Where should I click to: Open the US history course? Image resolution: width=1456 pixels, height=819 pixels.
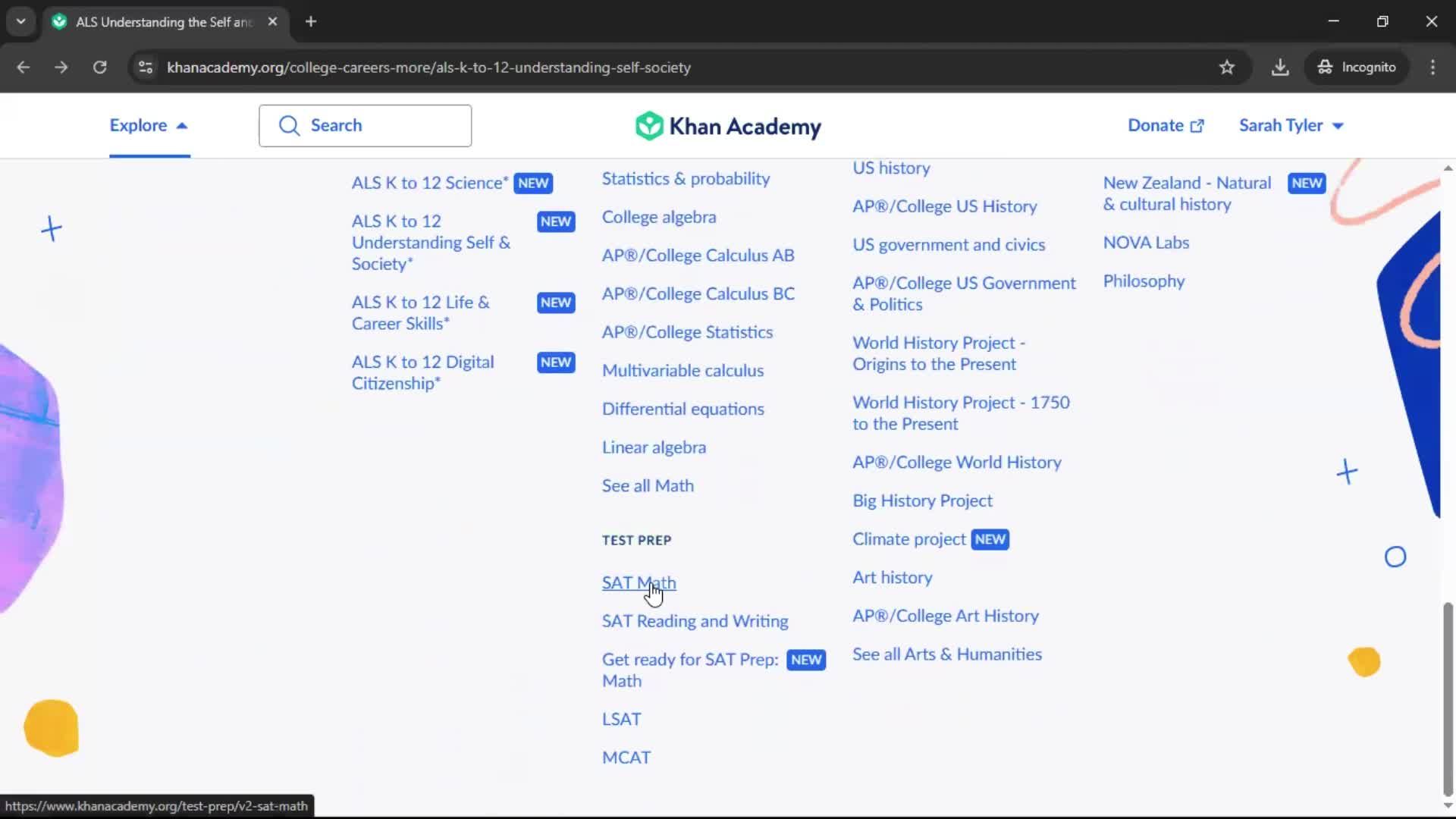(891, 168)
